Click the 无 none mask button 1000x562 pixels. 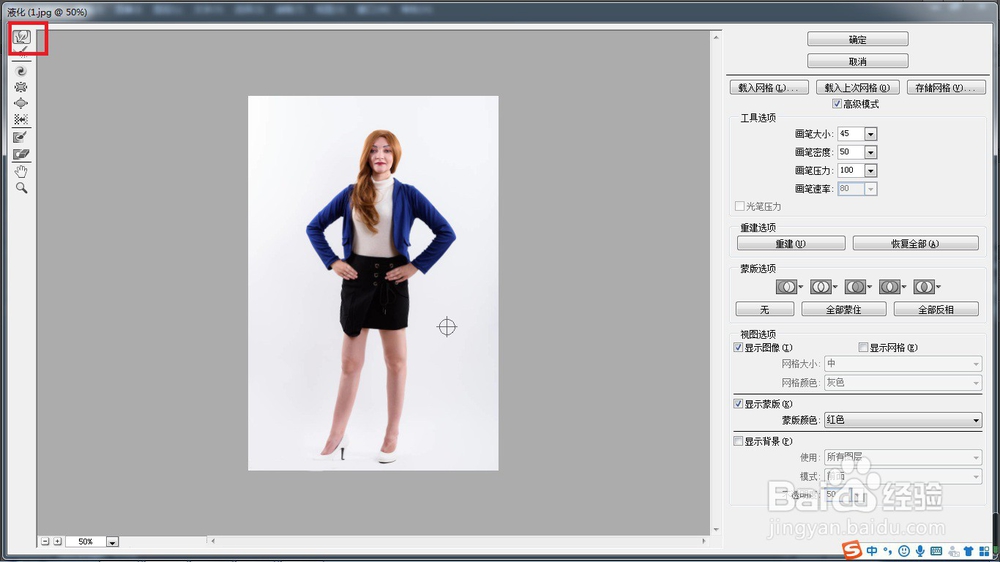pos(765,309)
